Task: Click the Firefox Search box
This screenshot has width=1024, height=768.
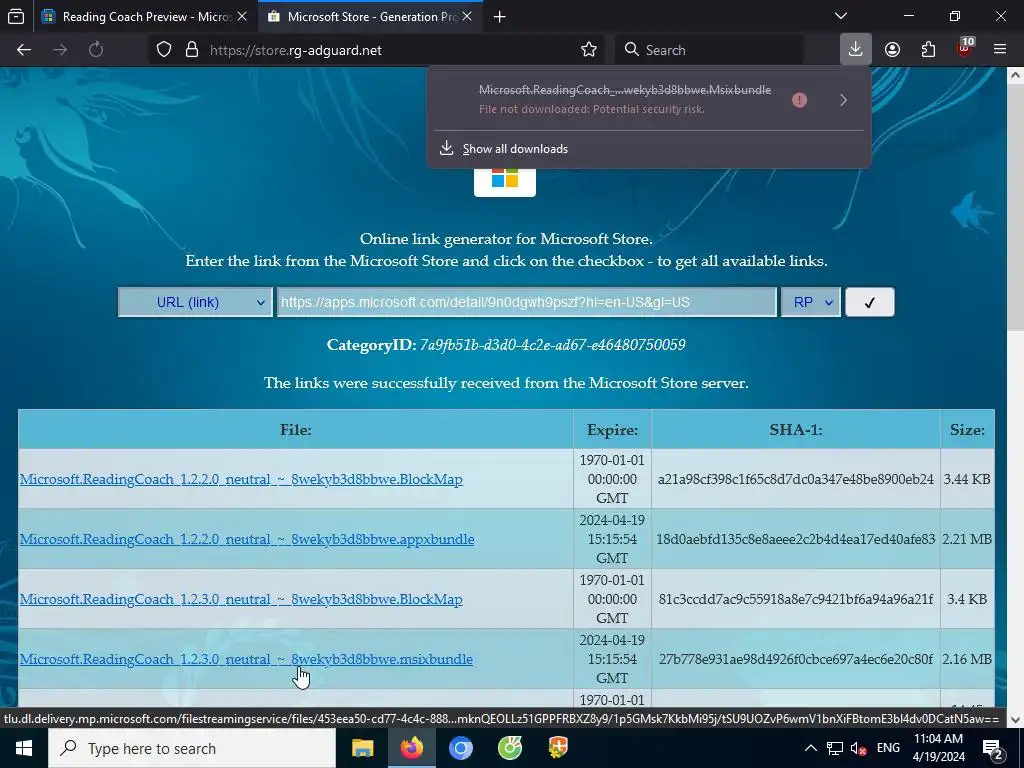Action: tap(709, 50)
